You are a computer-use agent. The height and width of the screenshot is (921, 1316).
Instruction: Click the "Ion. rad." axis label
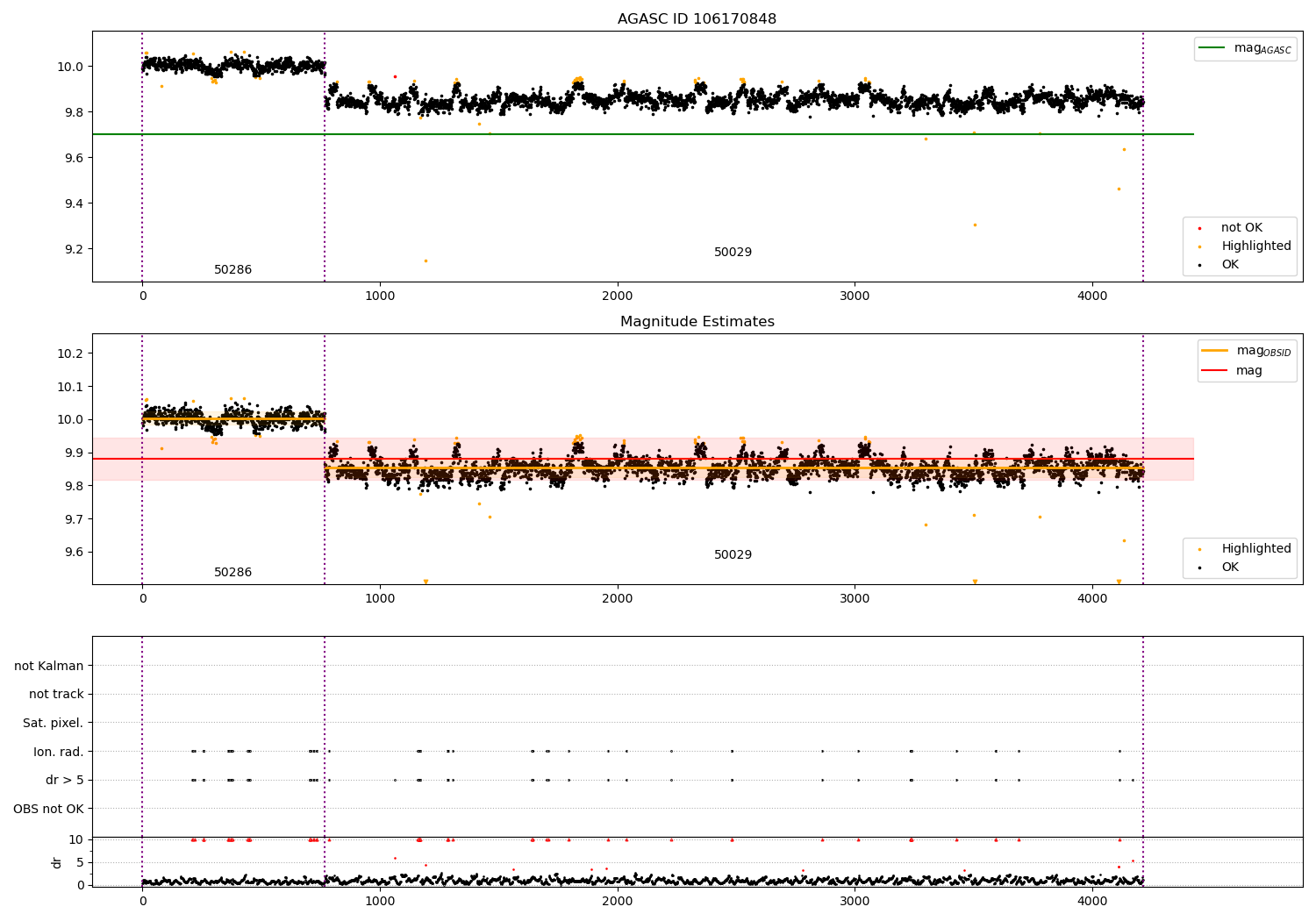tap(59, 752)
